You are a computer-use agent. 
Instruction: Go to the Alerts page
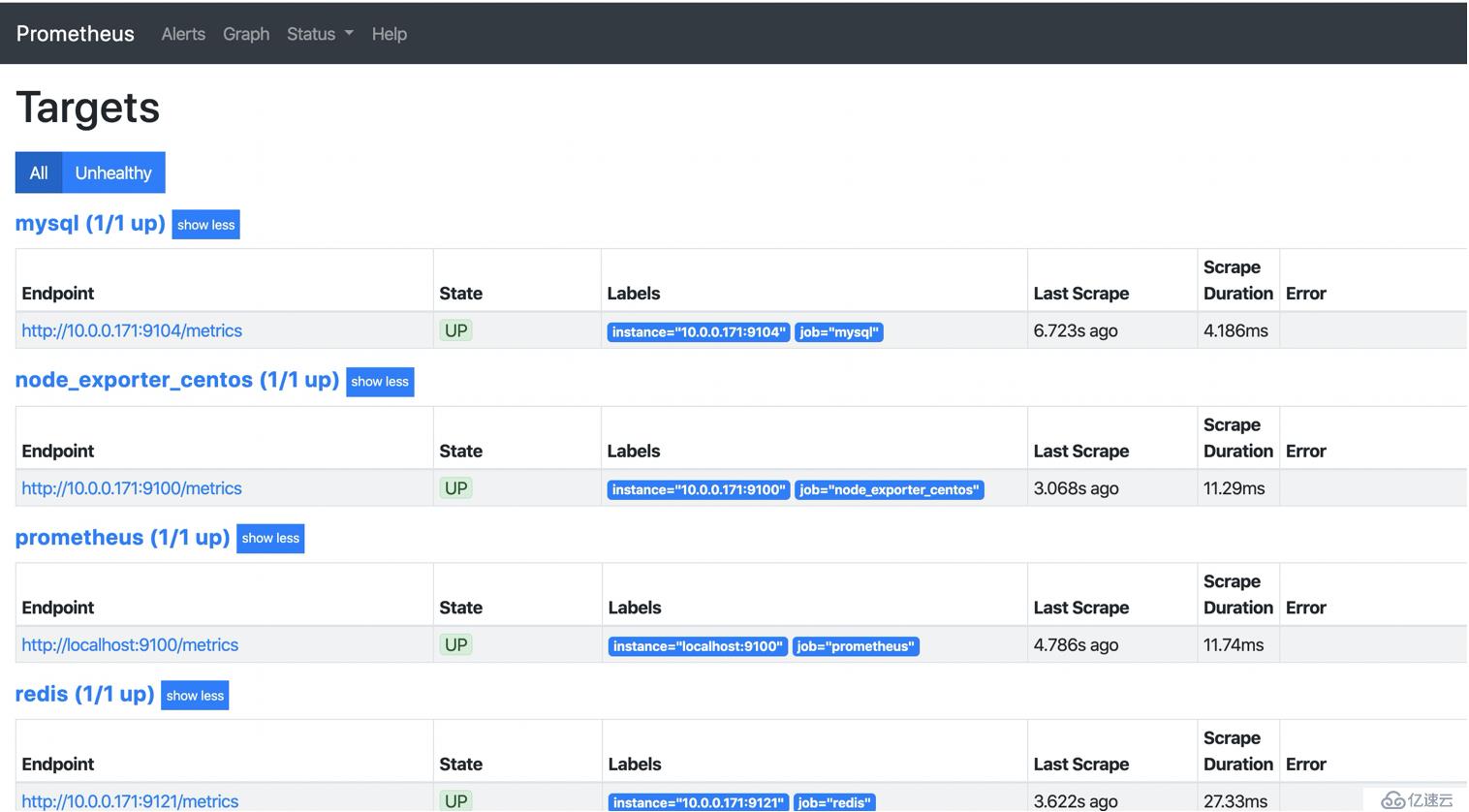pos(183,34)
